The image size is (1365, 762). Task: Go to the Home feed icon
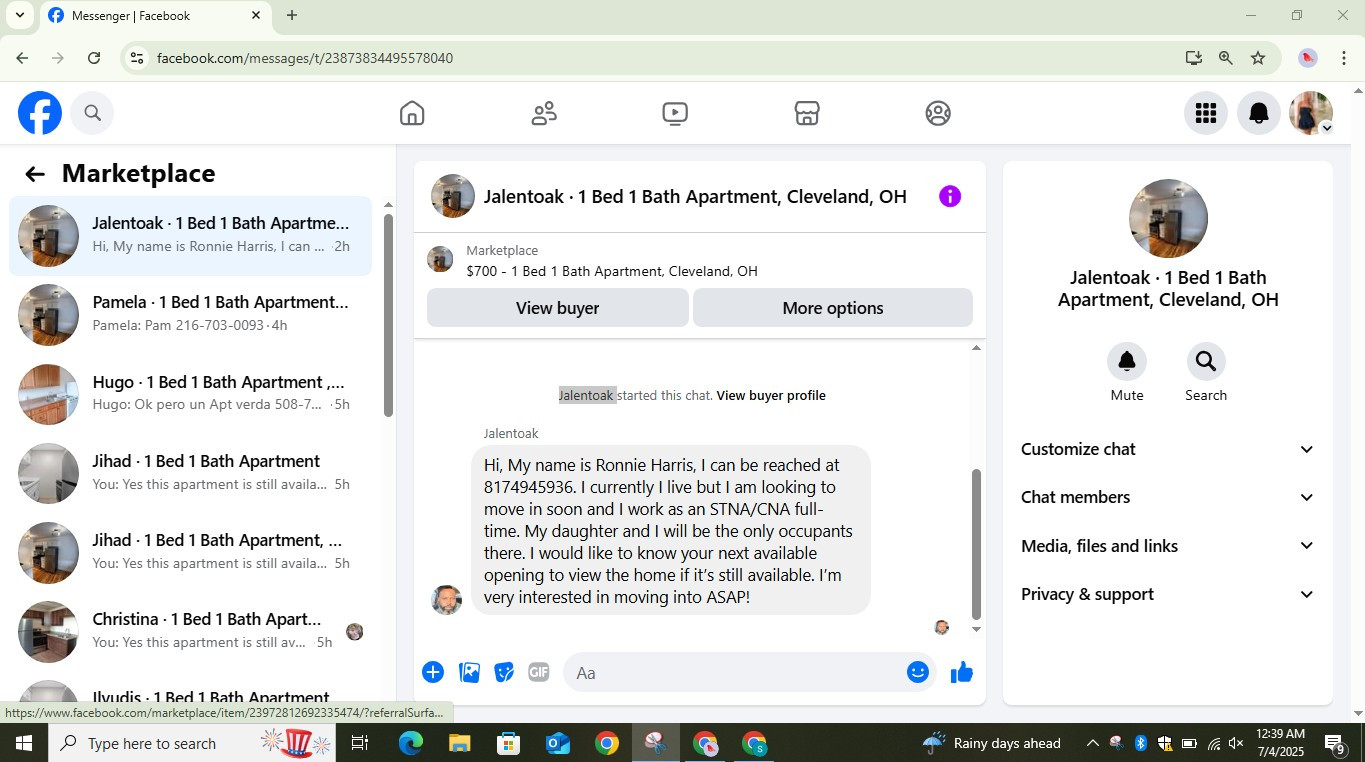coord(412,113)
